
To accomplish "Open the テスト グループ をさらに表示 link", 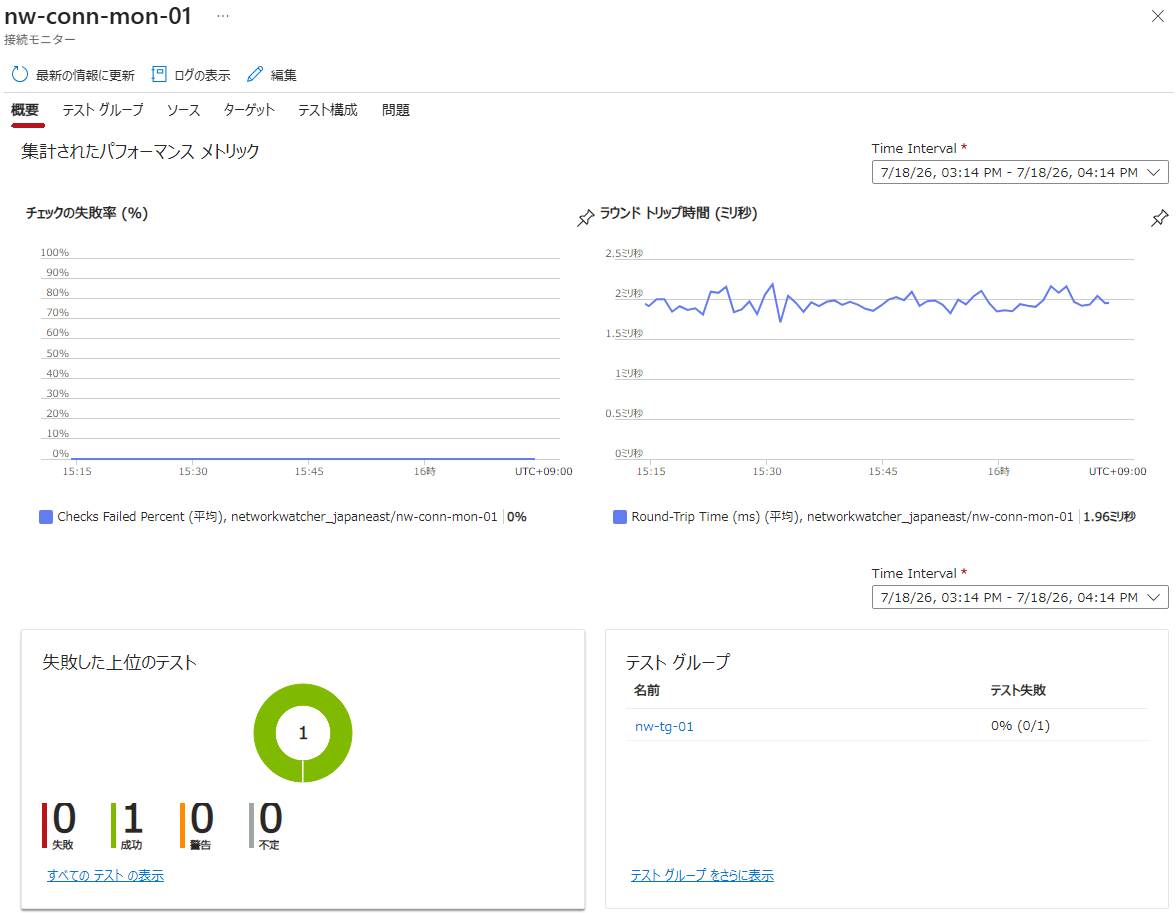I will pyautogui.click(x=702, y=875).
